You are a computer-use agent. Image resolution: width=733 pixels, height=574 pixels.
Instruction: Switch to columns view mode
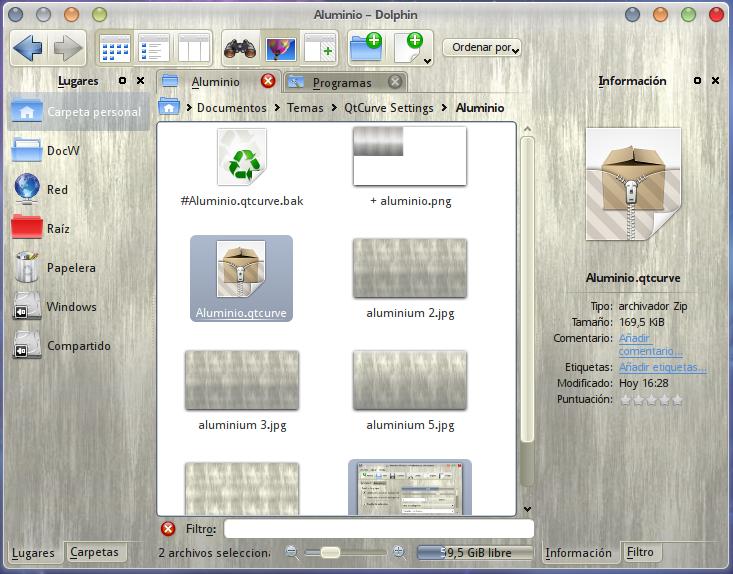[193, 48]
